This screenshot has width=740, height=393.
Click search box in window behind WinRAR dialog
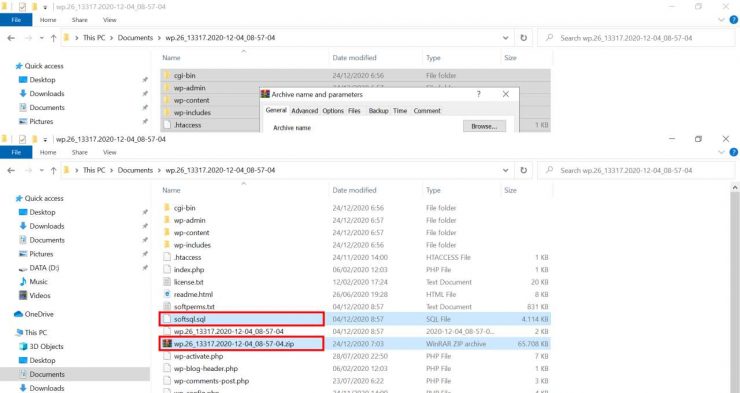pyautogui.click(x=636, y=38)
